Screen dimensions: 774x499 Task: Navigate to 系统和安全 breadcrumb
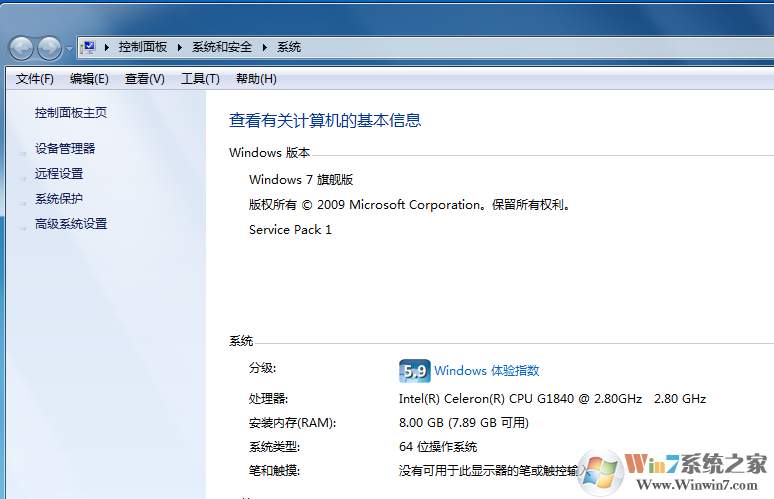click(x=222, y=47)
